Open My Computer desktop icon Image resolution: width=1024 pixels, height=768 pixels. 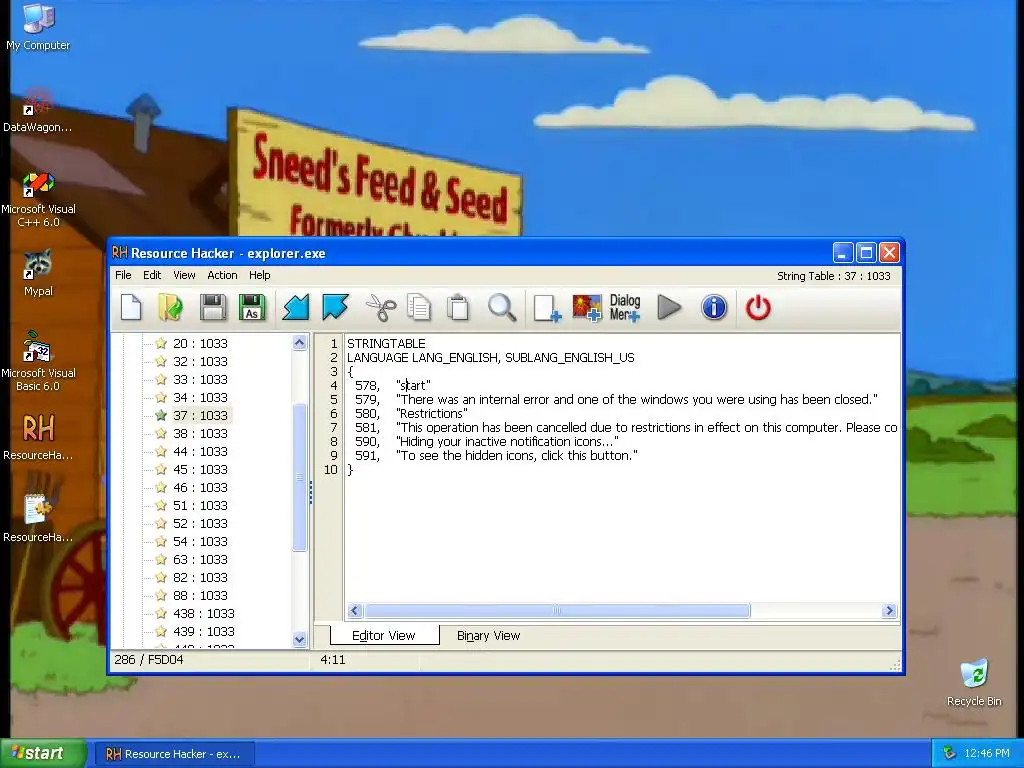[38, 26]
